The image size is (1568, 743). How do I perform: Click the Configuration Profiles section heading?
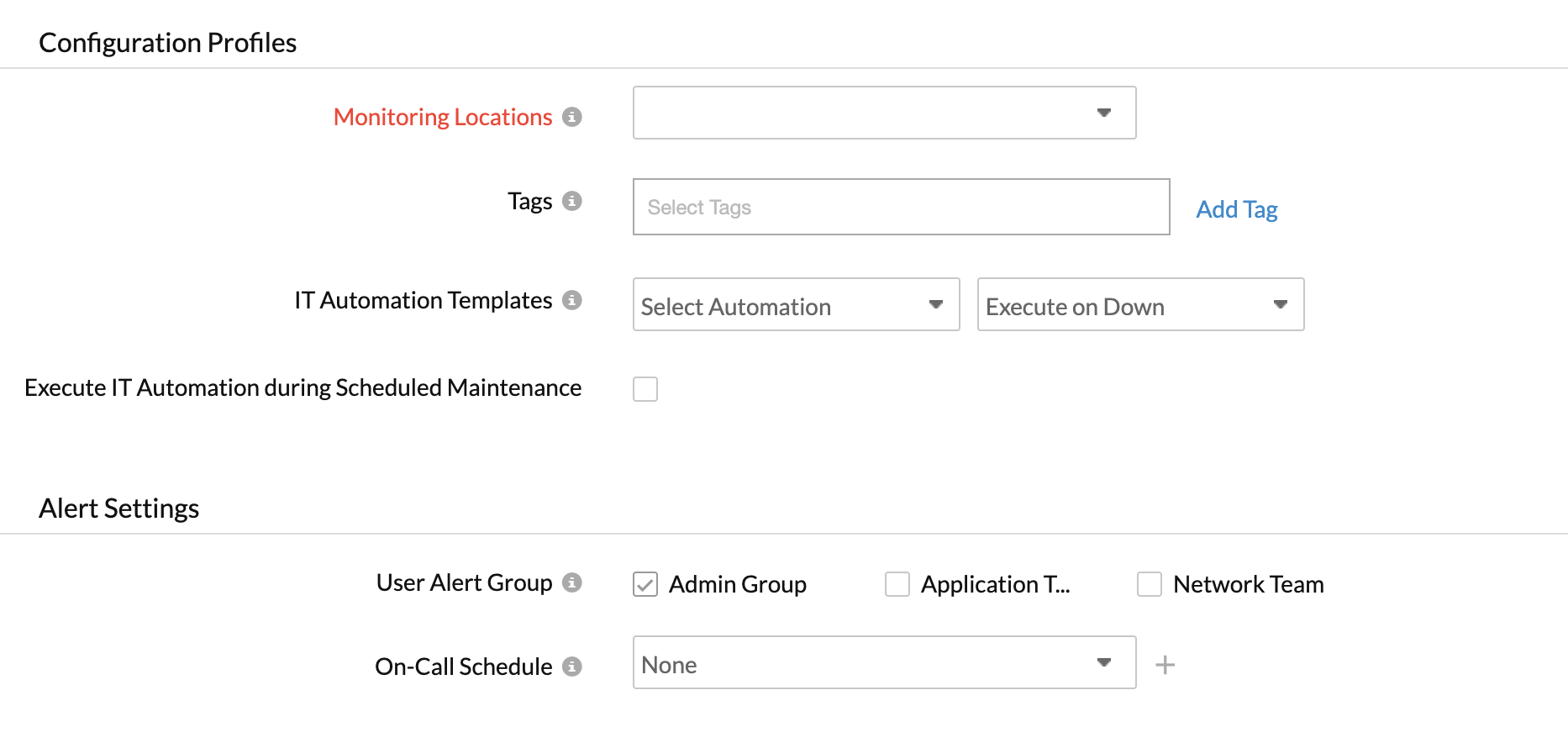(168, 43)
